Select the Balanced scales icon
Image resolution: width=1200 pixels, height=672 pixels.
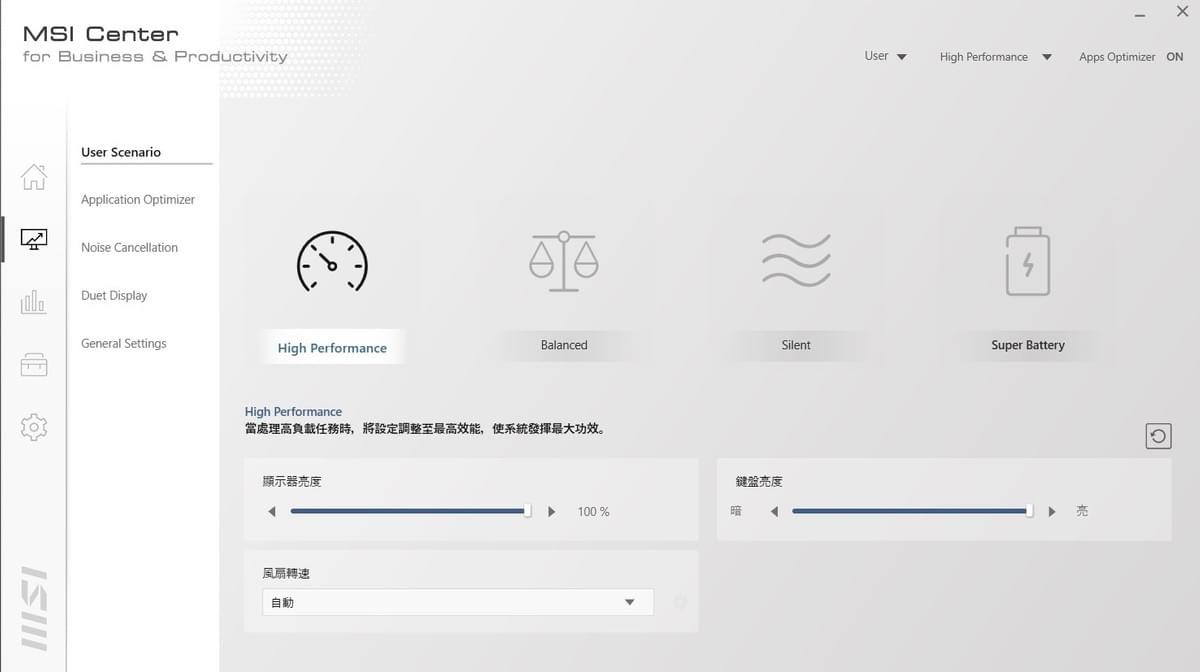(x=564, y=261)
